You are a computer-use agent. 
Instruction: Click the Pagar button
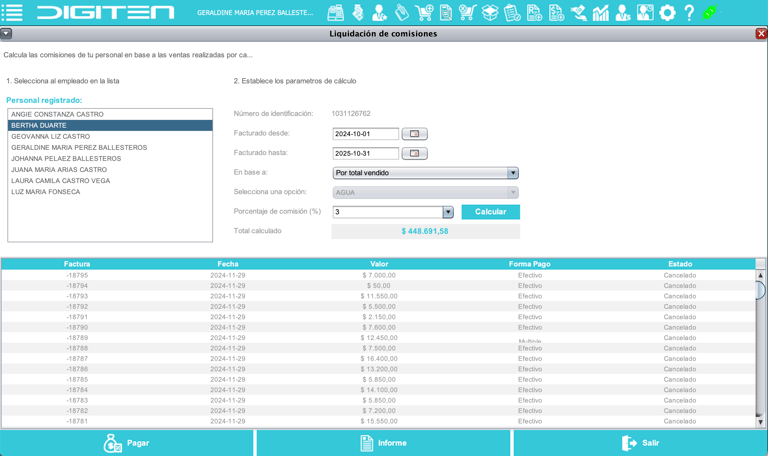[x=127, y=443]
